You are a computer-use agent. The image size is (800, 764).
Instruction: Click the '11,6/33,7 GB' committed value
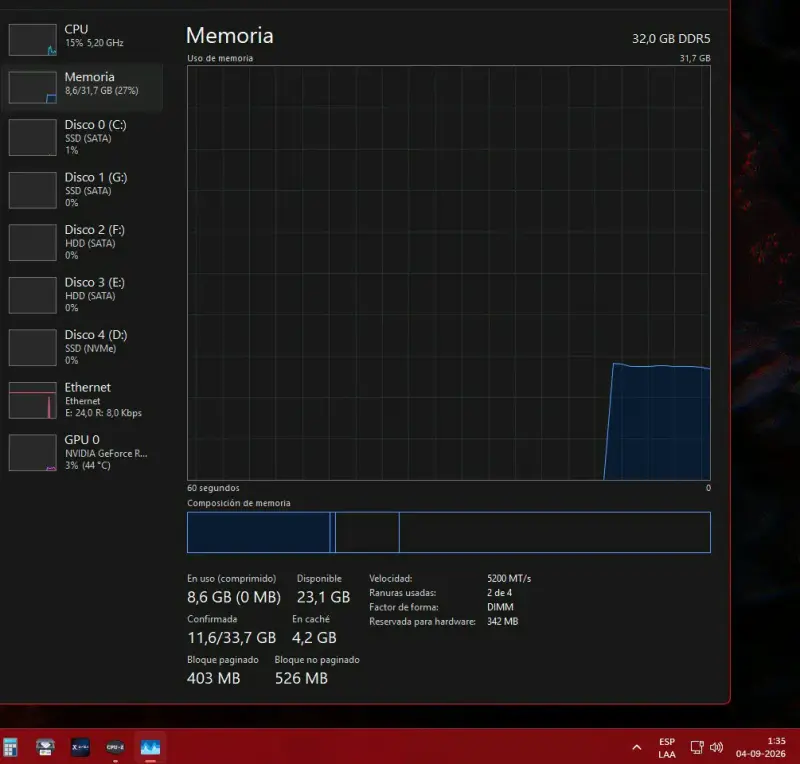click(232, 638)
